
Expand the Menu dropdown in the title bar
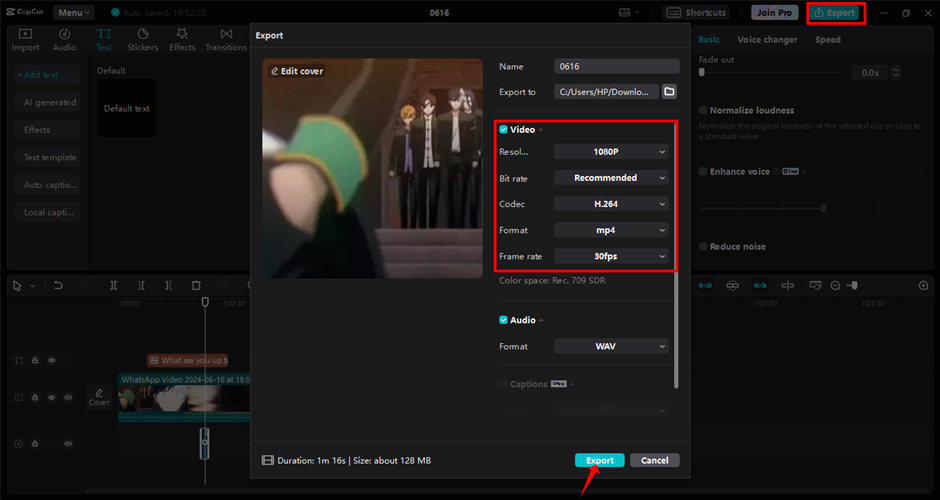[x=74, y=12]
